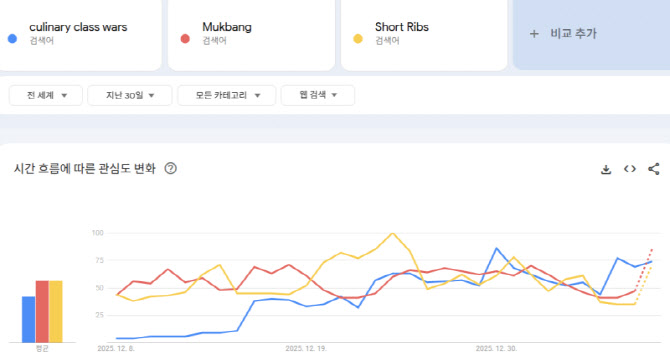Open the embed code icon

pyautogui.click(x=630, y=169)
